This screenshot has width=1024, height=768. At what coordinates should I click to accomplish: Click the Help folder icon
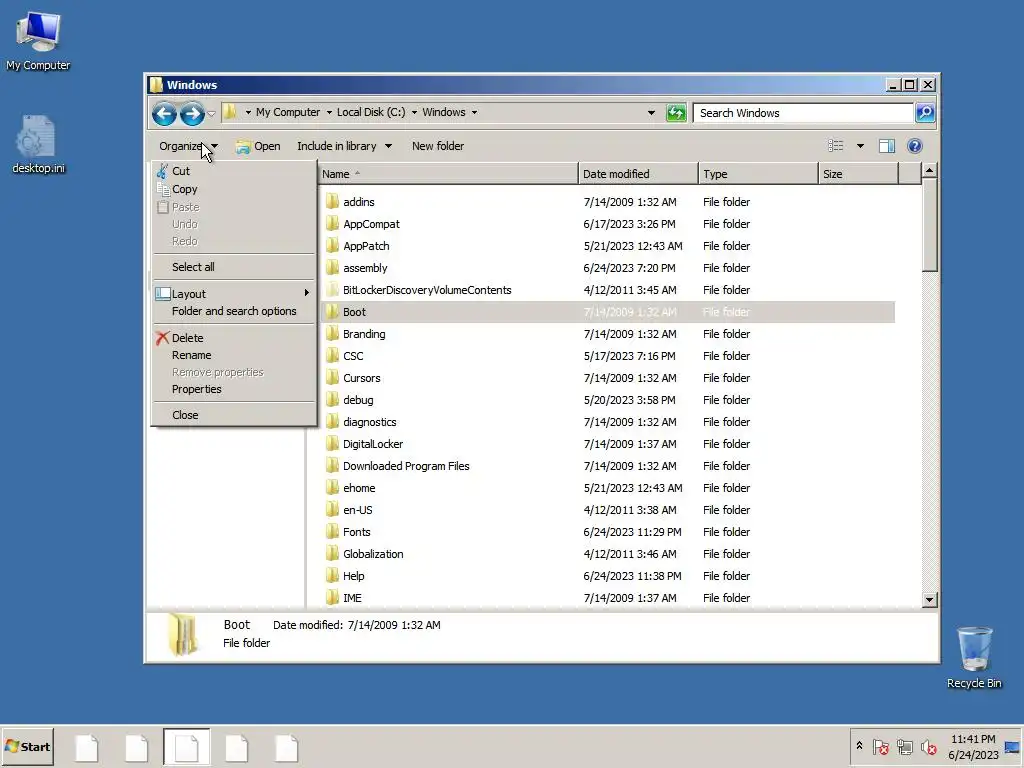click(332, 575)
